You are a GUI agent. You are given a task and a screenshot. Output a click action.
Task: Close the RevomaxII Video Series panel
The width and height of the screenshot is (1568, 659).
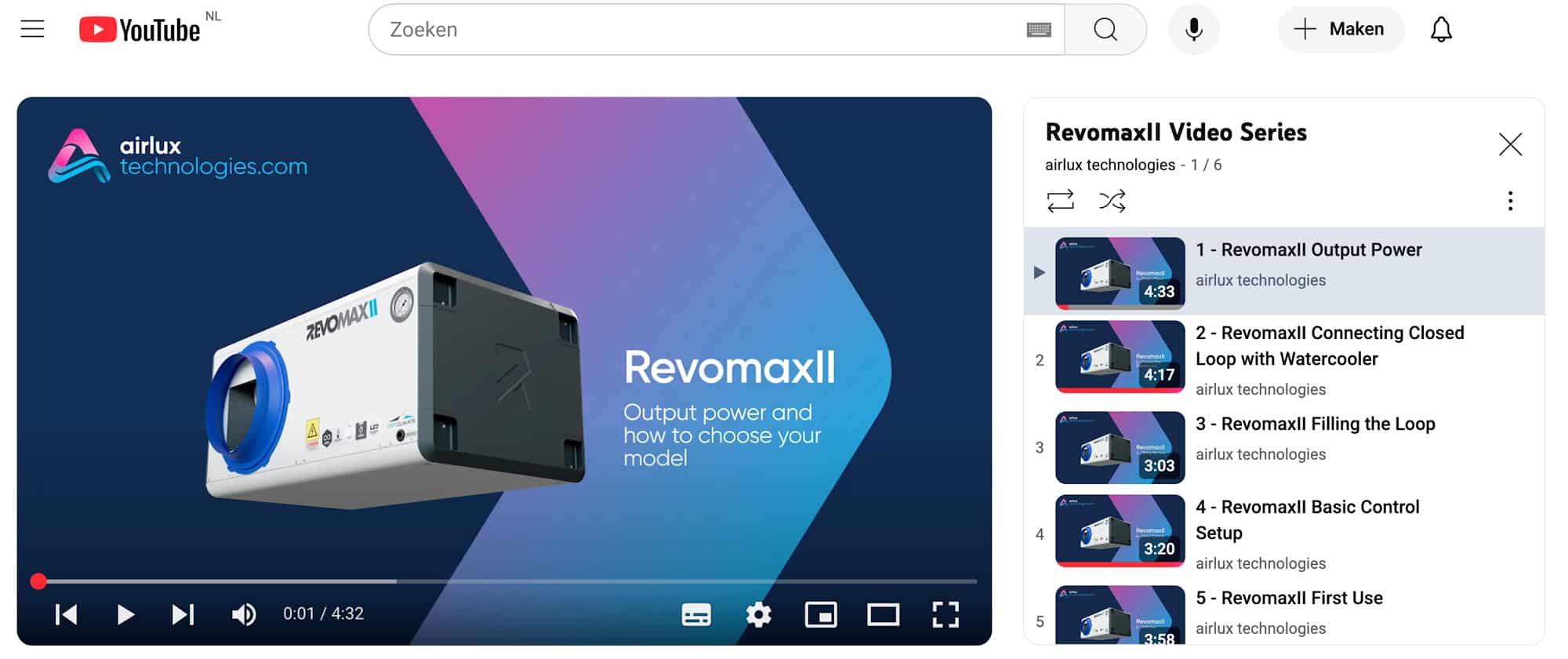coord(1510,144)
